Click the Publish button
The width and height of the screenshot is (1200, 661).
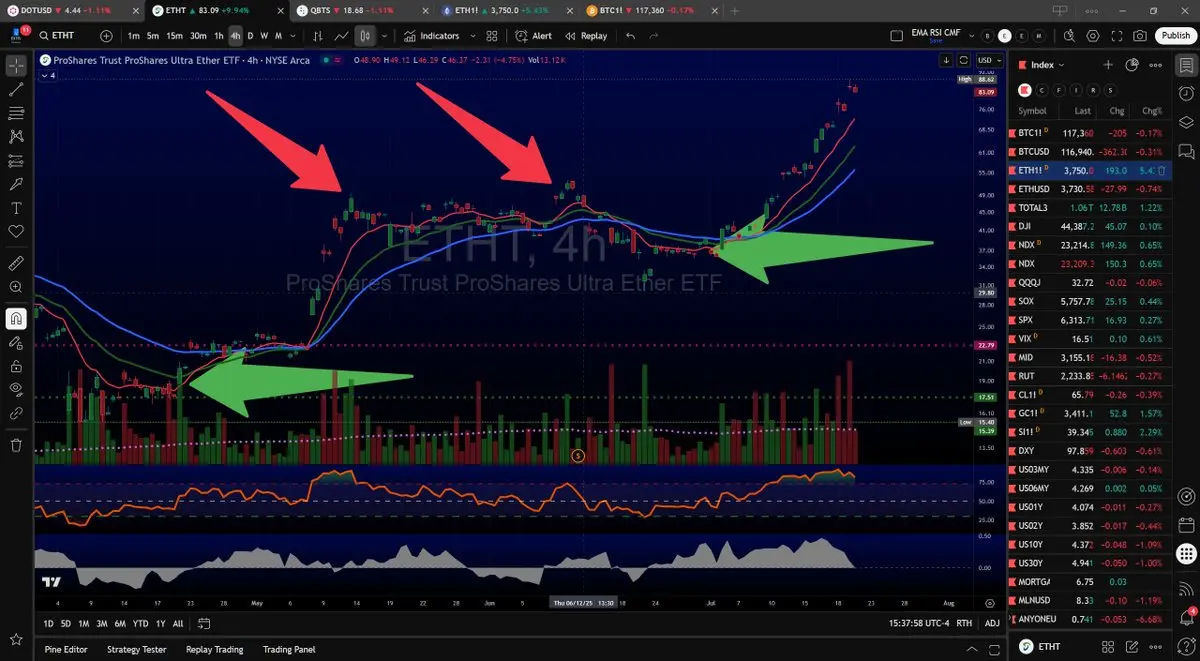pos(1175,36)
